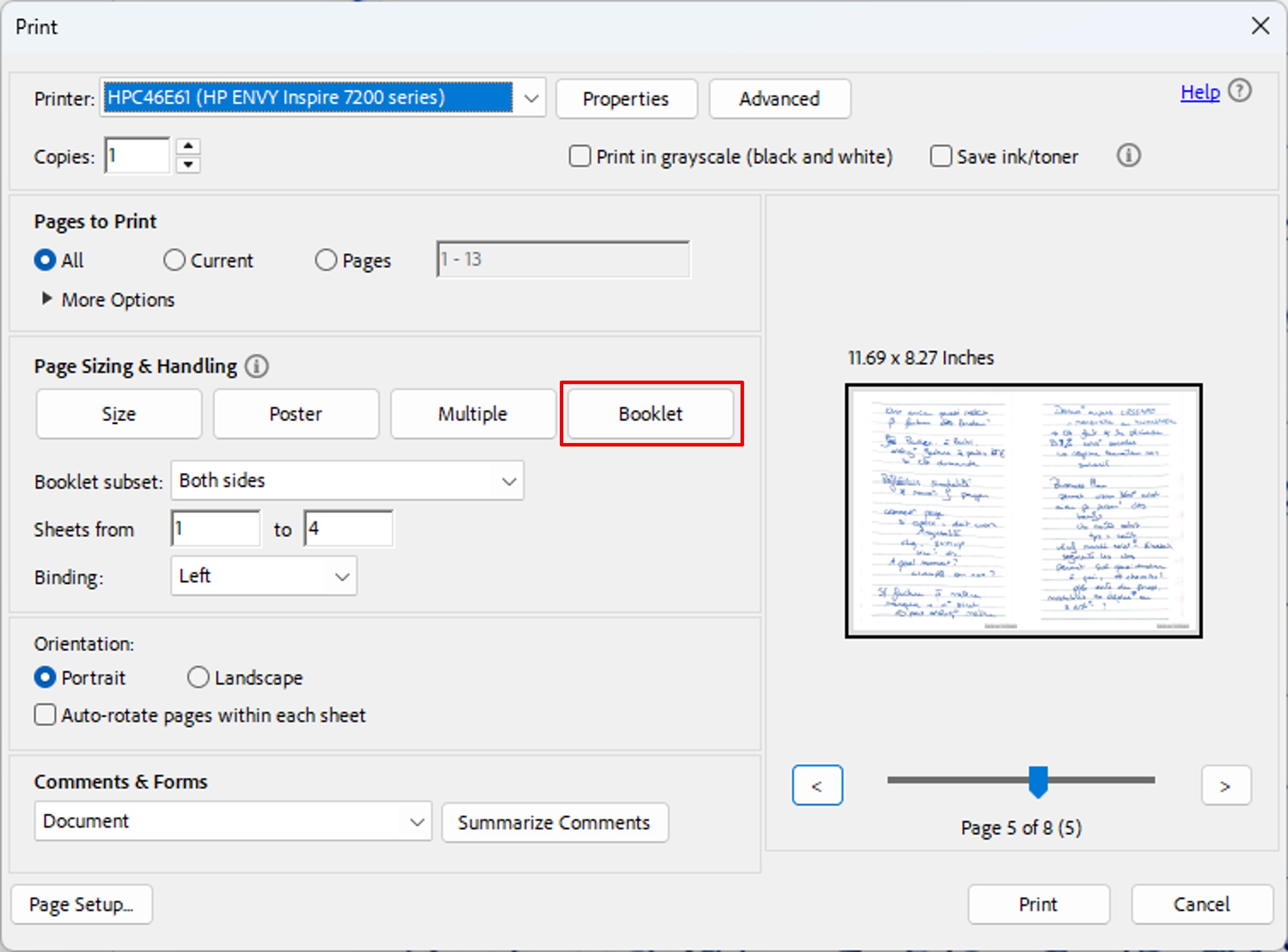Select the All pages radio button
1288x952 pixels.
[45, 261]
